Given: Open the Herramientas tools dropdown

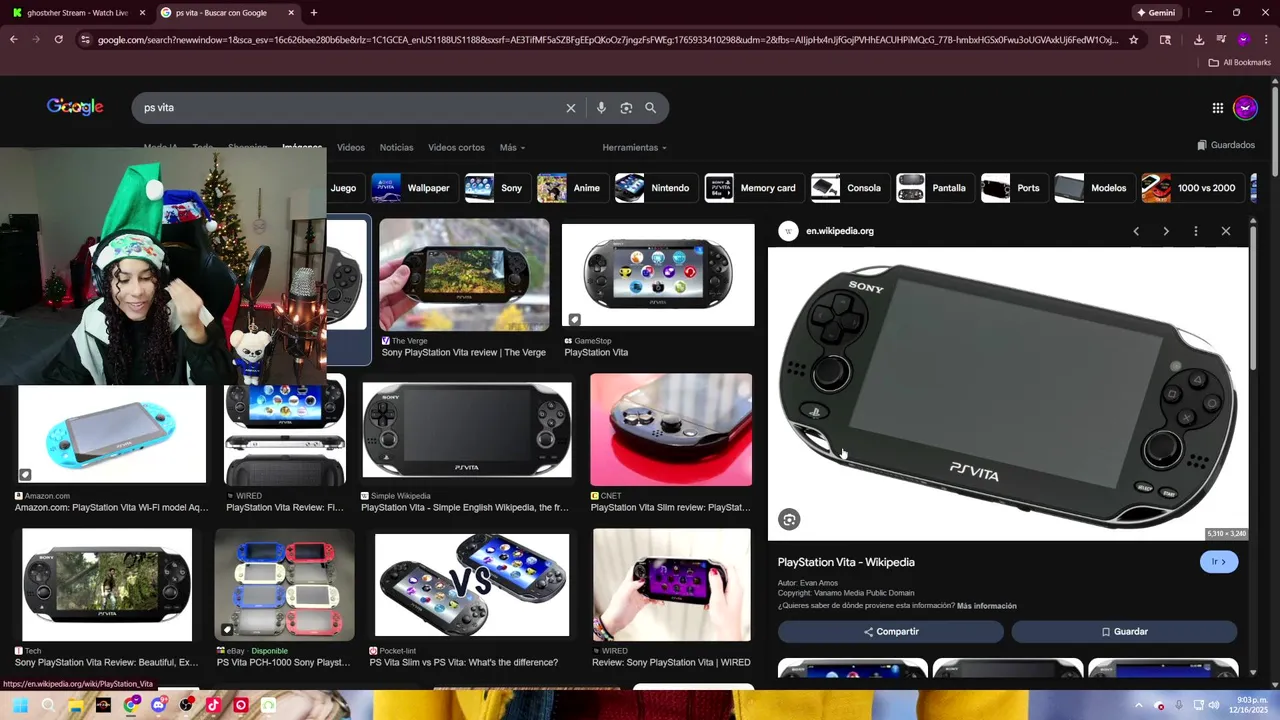Looking at the screenshot, I should pos(635,147).
